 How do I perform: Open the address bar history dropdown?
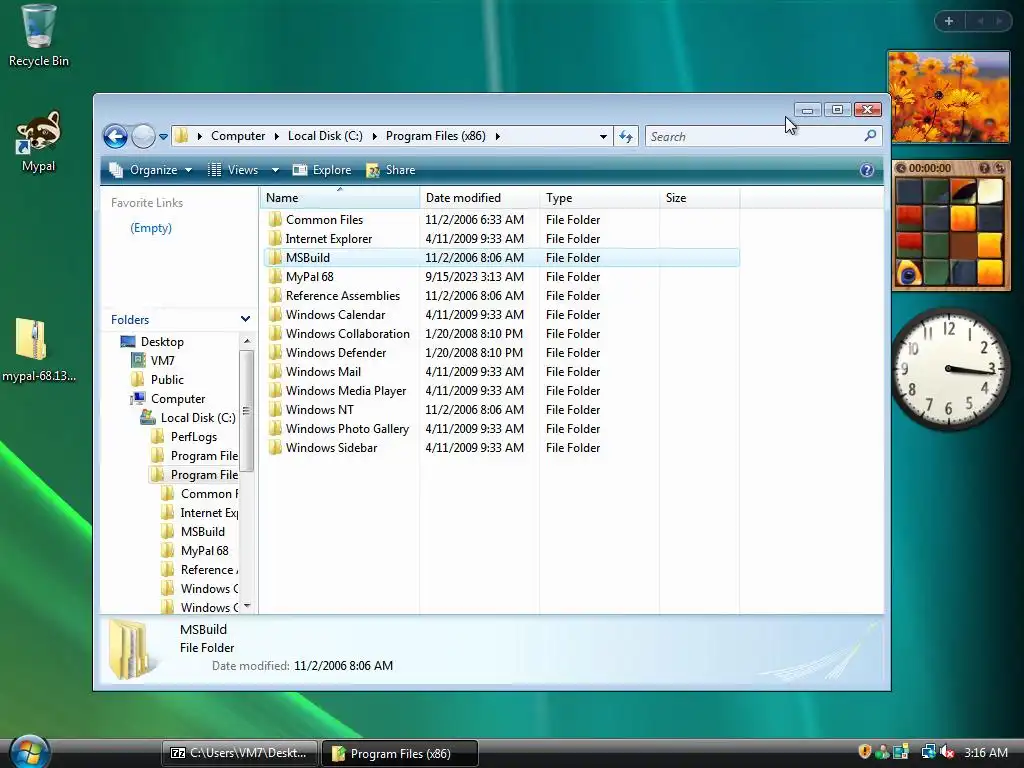(603, 136)
